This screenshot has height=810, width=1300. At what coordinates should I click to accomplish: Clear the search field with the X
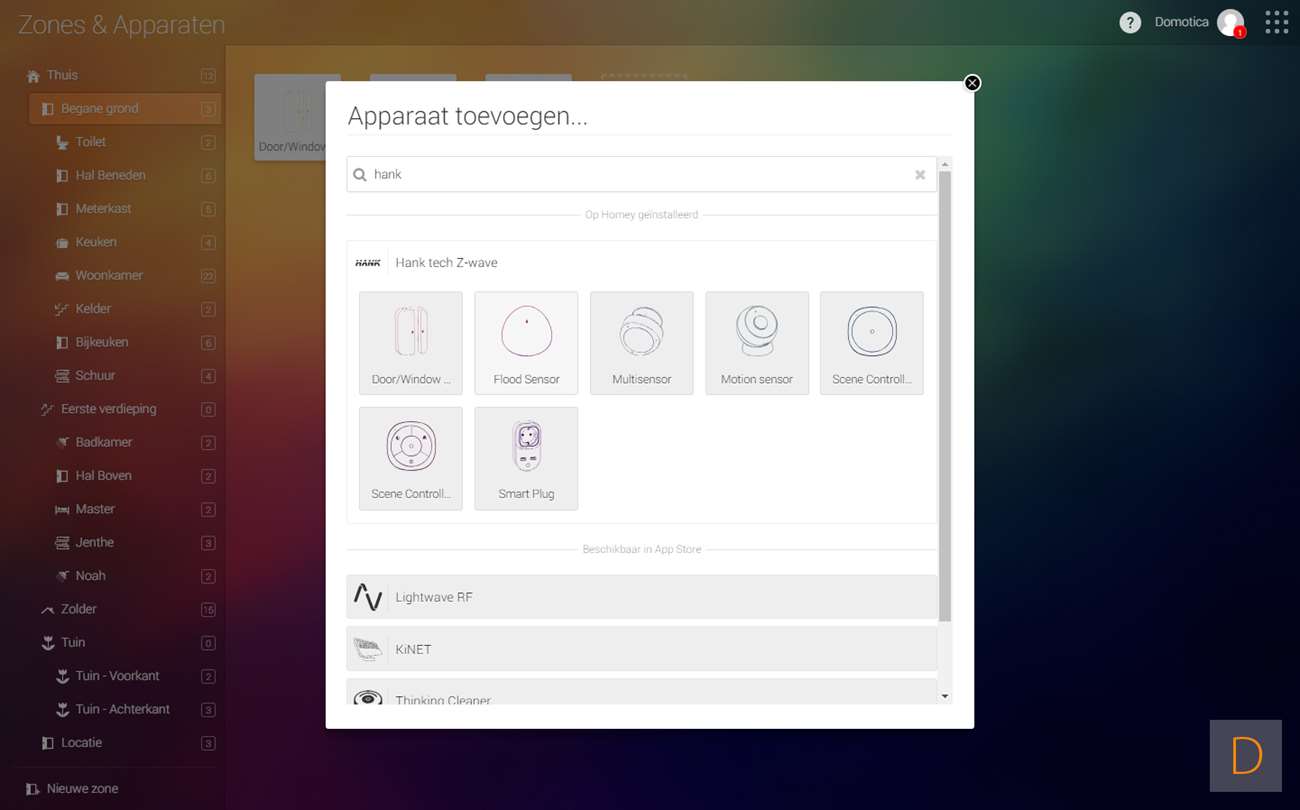pyautogui.click(x=920, y=175)
